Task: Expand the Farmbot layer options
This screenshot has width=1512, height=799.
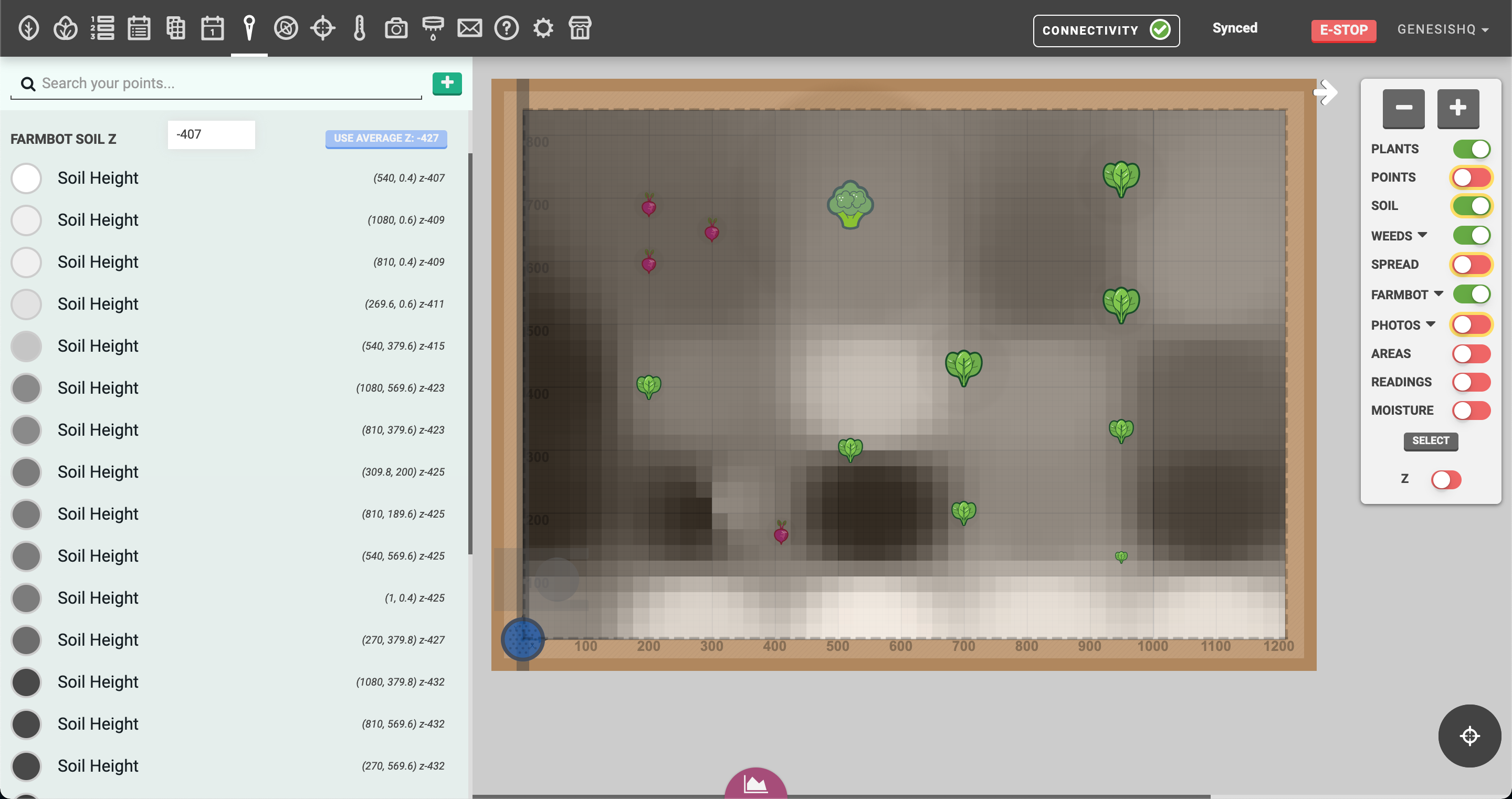Action: click(x=1438, y=294)
